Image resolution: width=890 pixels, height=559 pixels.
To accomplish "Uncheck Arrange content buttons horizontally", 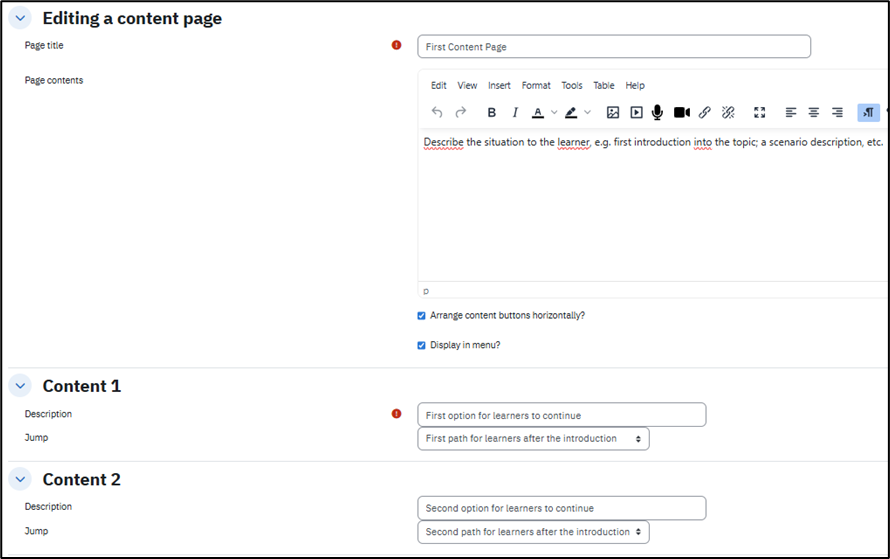I will 422,316.
